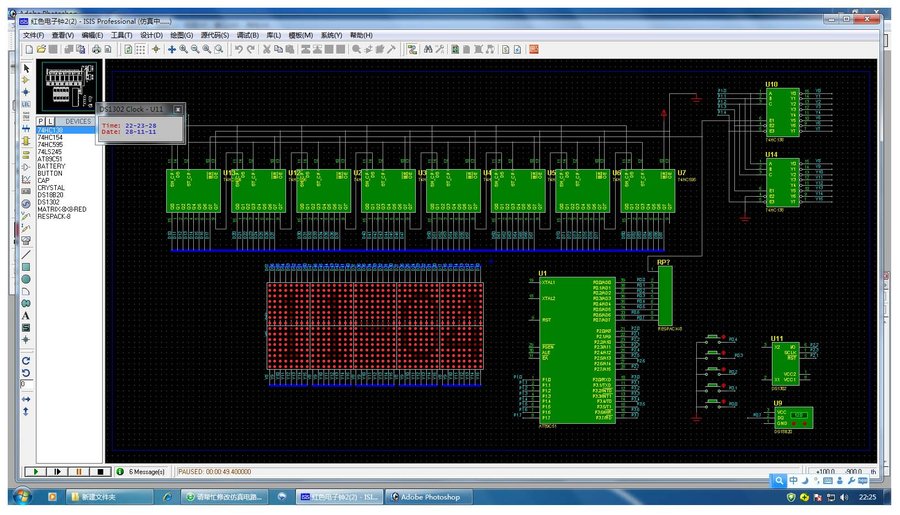This screenshot has height=515, width=900.
Task: Select the arrow selection mode tool
Action: click(26, 68)
